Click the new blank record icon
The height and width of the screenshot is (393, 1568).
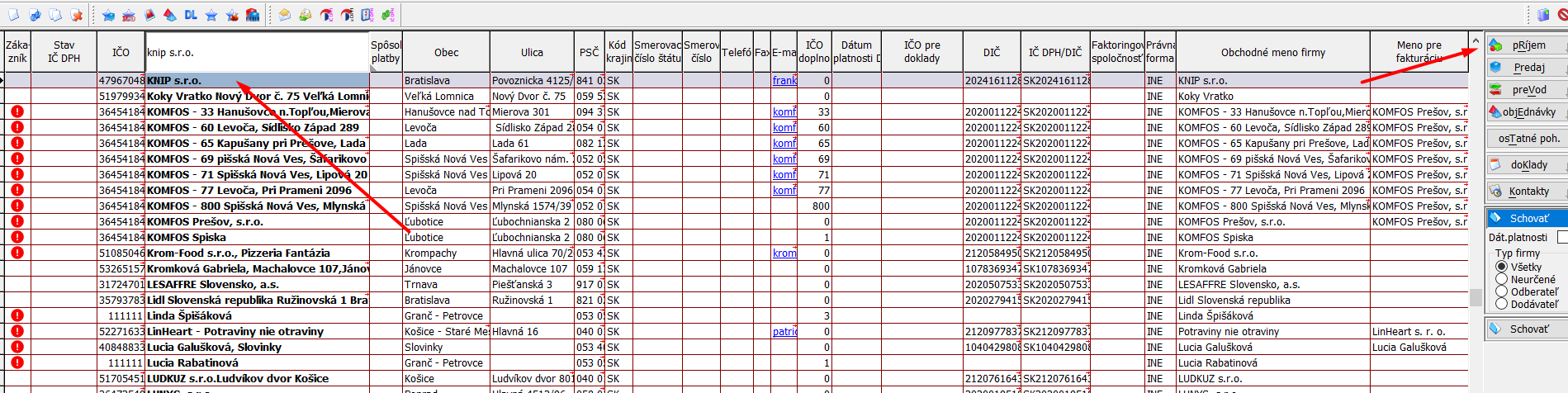[13, 15]
